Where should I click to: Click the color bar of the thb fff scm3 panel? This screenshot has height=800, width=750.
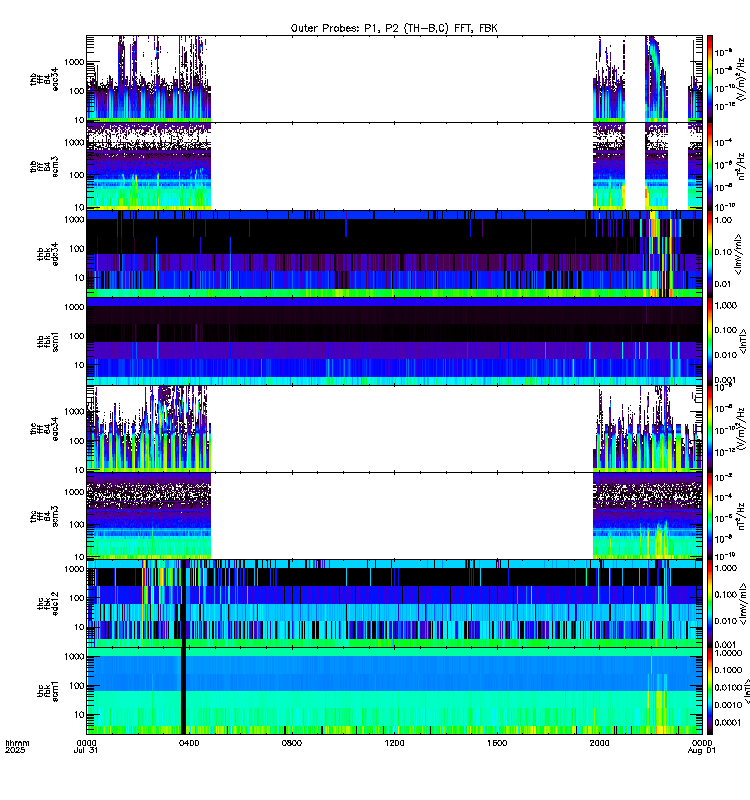click(710, 166)
